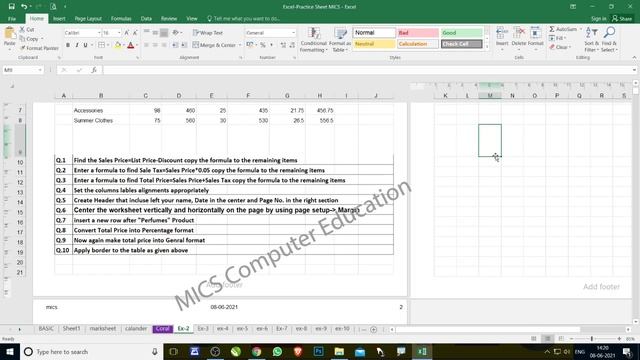640x360 pixels.
Task: Select column M header
Action: (490, 96)
